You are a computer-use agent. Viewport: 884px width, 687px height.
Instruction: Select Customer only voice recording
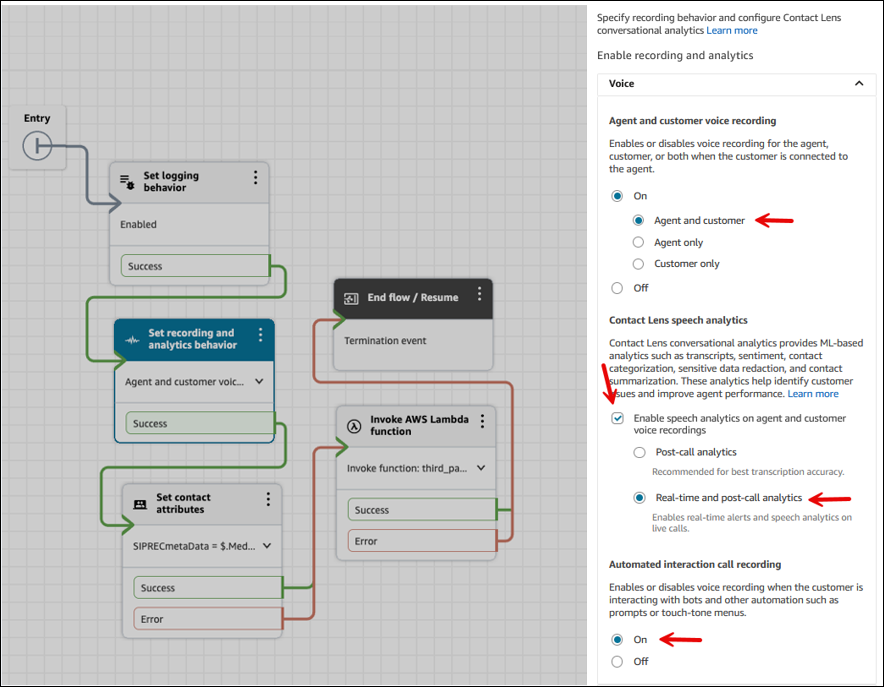coord(638,264)
